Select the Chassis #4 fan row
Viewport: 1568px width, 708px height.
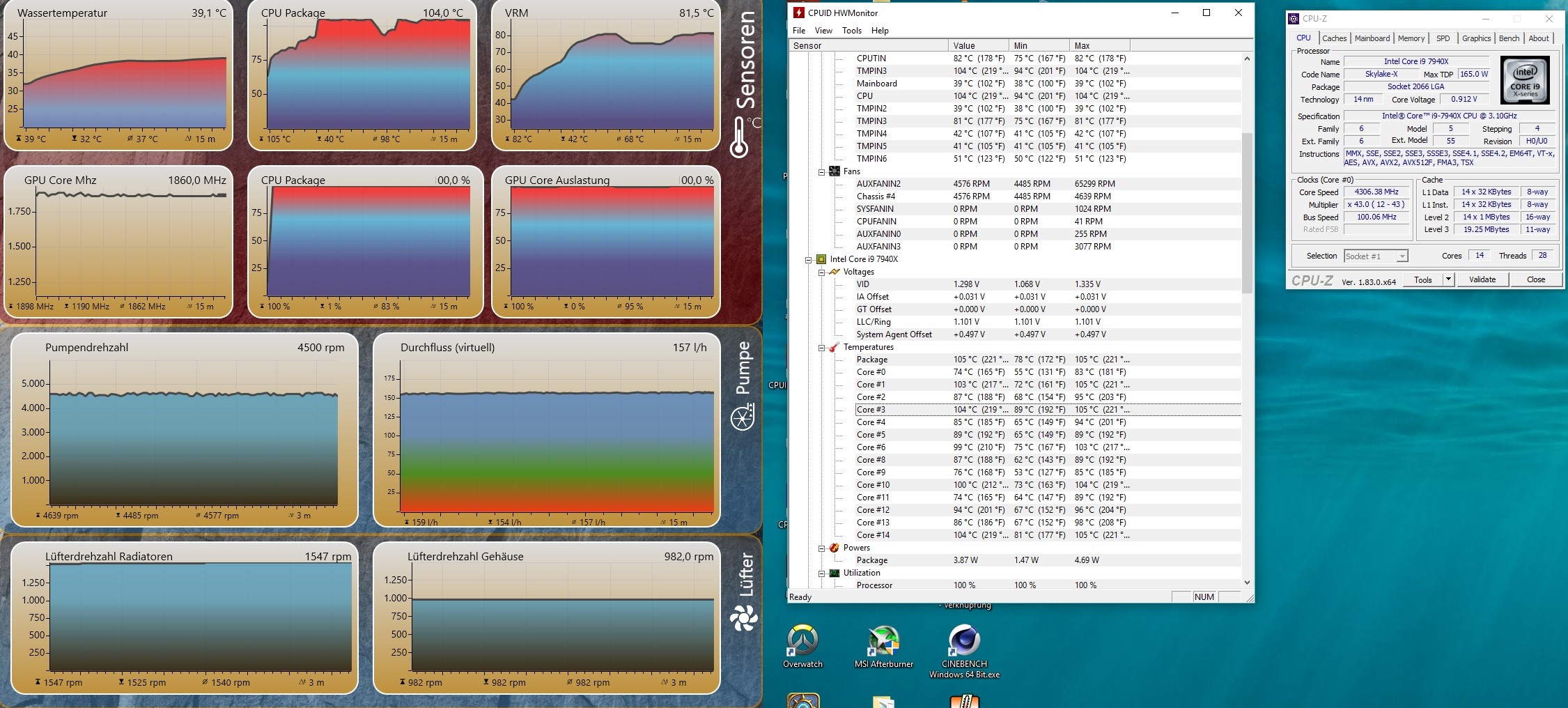click(x=1048, y=197)
